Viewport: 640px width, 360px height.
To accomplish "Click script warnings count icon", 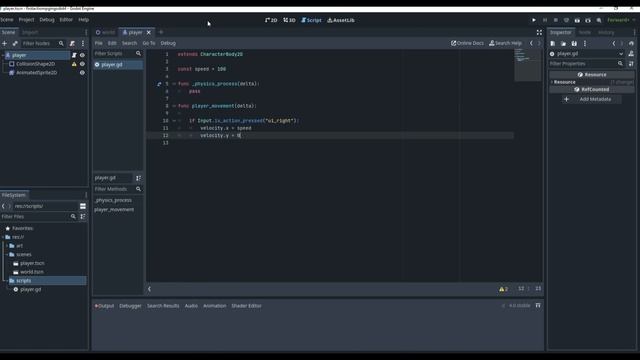I will click(503, 289).
